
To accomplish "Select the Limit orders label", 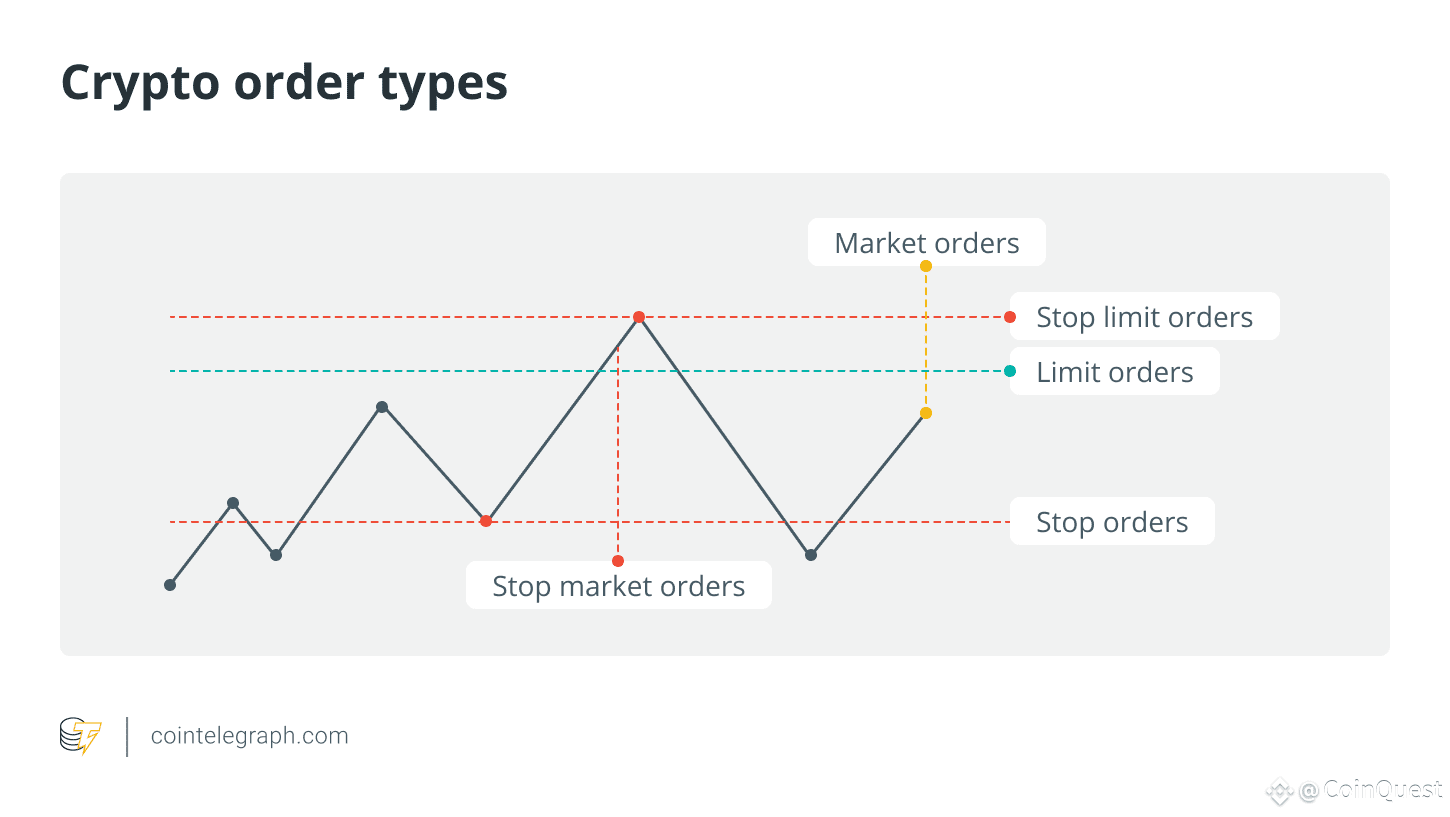I will [1114, 372].
